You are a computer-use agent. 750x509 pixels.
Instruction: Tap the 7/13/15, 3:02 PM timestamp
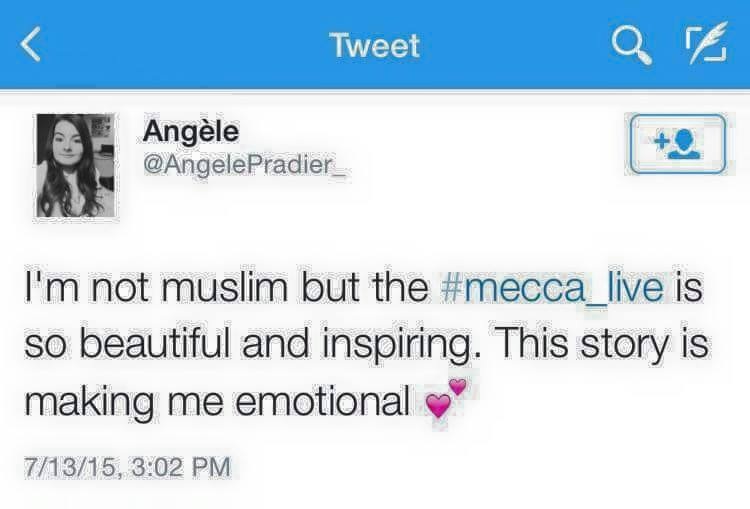tap(127, 467)
